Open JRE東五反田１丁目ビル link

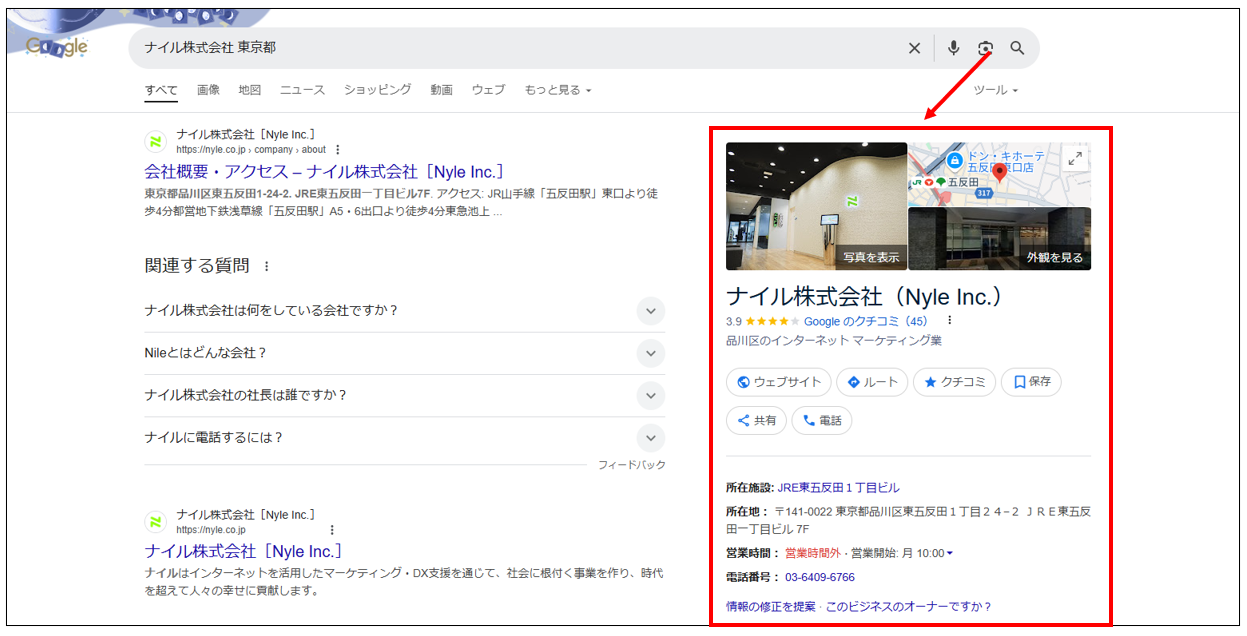pos(838,488)
